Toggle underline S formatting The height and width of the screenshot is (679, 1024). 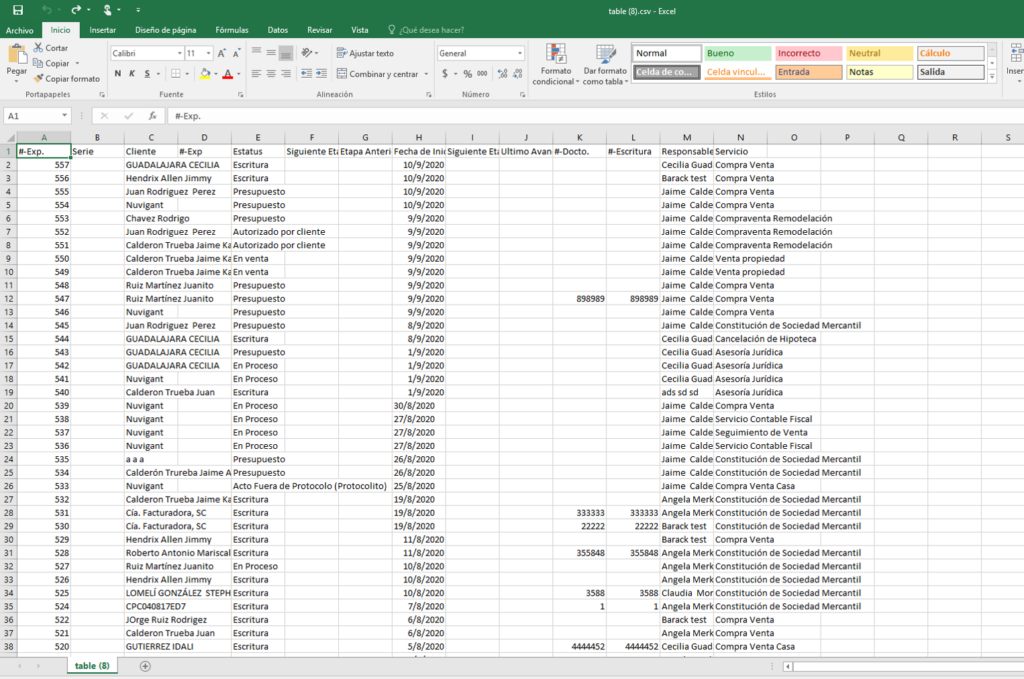147,74
